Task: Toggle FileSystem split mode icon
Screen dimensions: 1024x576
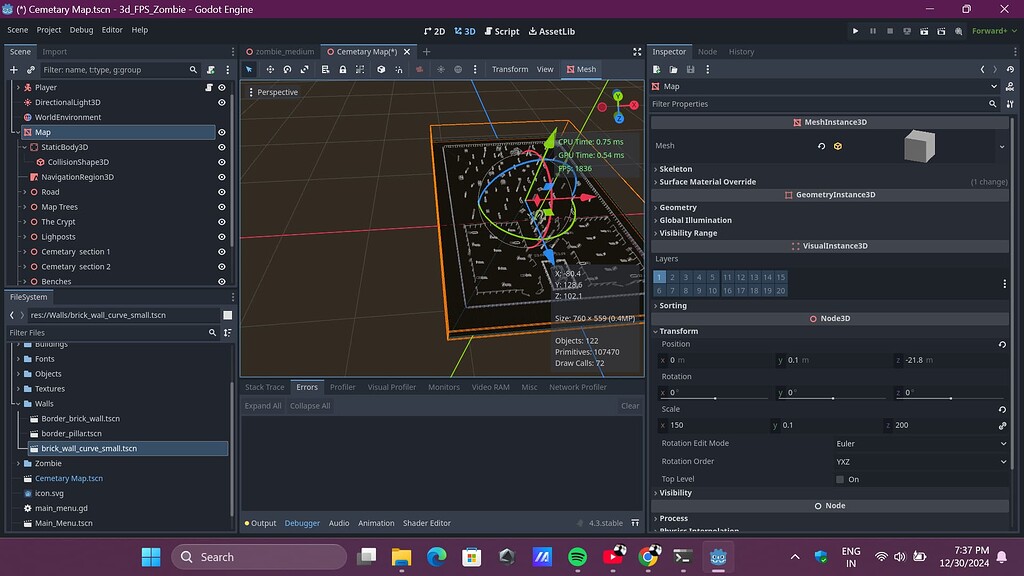Action: pyautogui.click(x=227, y=315)
